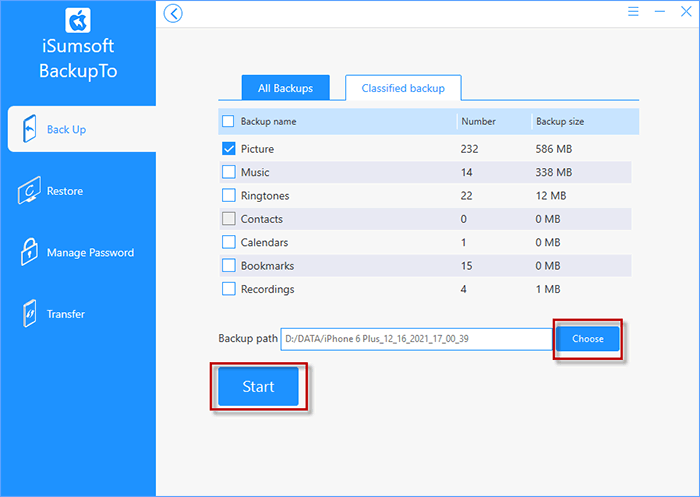Close the BackupTo window
The width and height of the screenshot is (700, 497).
(x=686, y=12)
